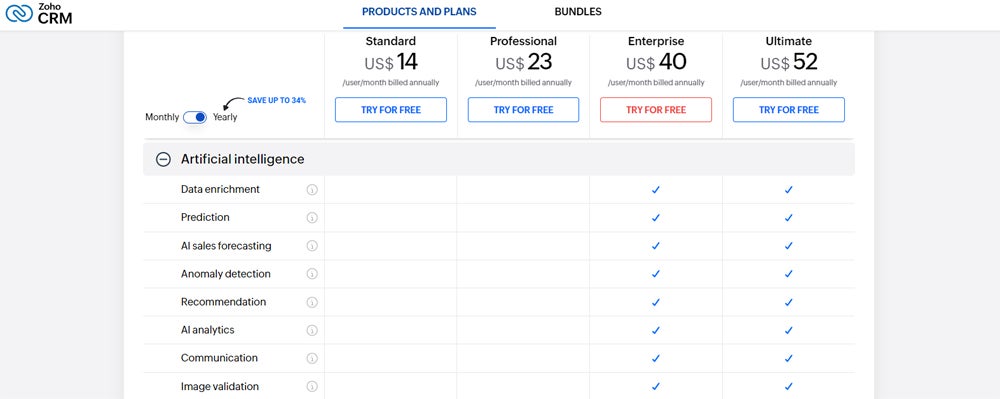This screenshot has height=399, width=1000.
Task: Click Ultimate checkmark for Prediction
Action: coord(788,217)
